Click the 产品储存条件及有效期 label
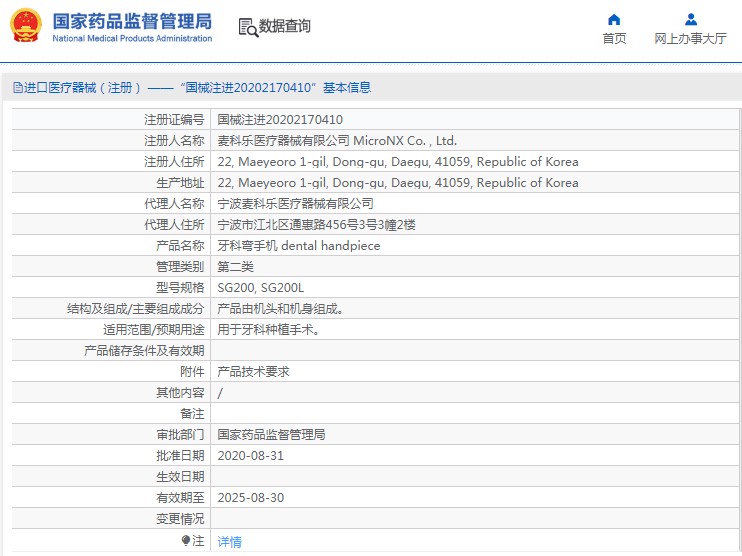 [144, 351]
